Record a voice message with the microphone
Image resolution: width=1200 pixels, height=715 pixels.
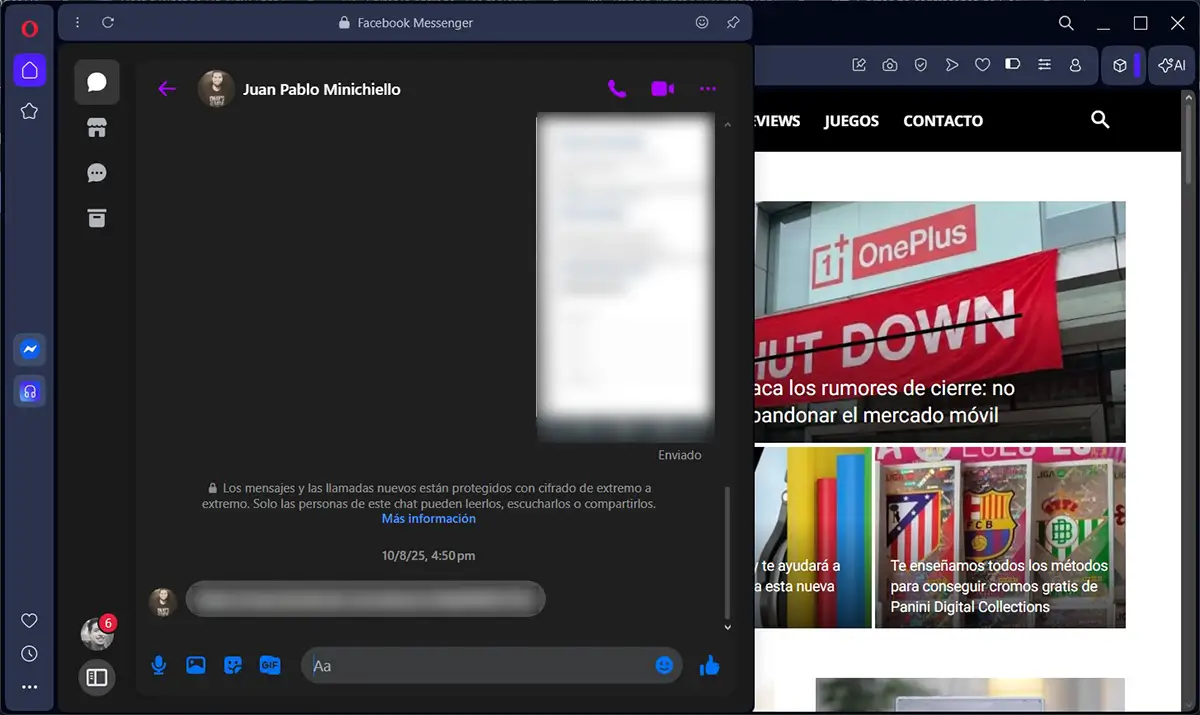point(158,664)
